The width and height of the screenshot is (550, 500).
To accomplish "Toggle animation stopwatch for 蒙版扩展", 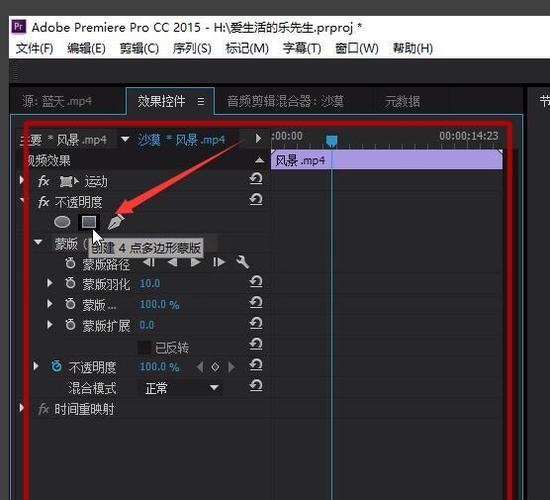I will pos(71,325).
